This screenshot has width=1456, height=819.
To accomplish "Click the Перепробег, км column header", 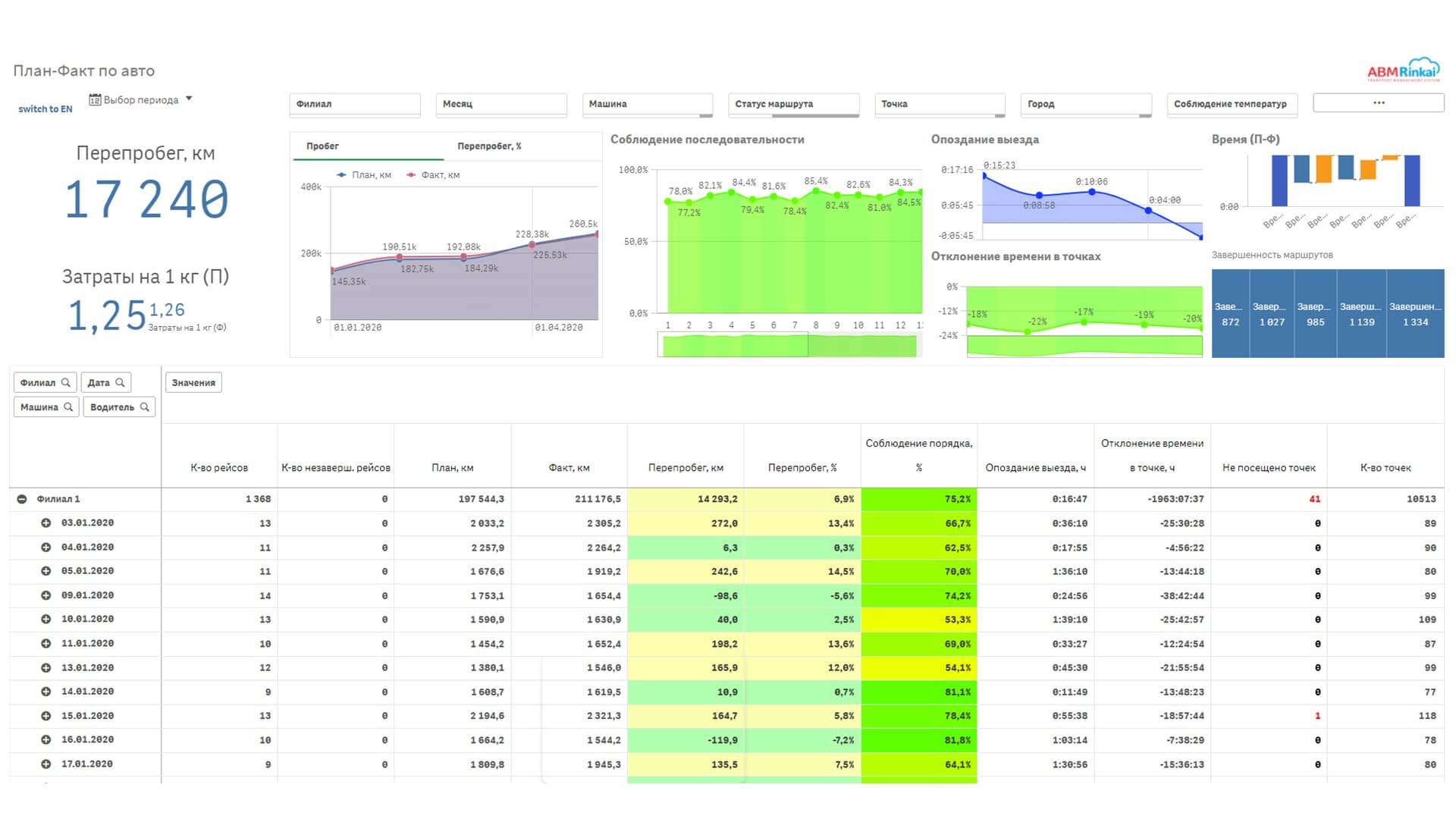I will [x=686, y=468].
